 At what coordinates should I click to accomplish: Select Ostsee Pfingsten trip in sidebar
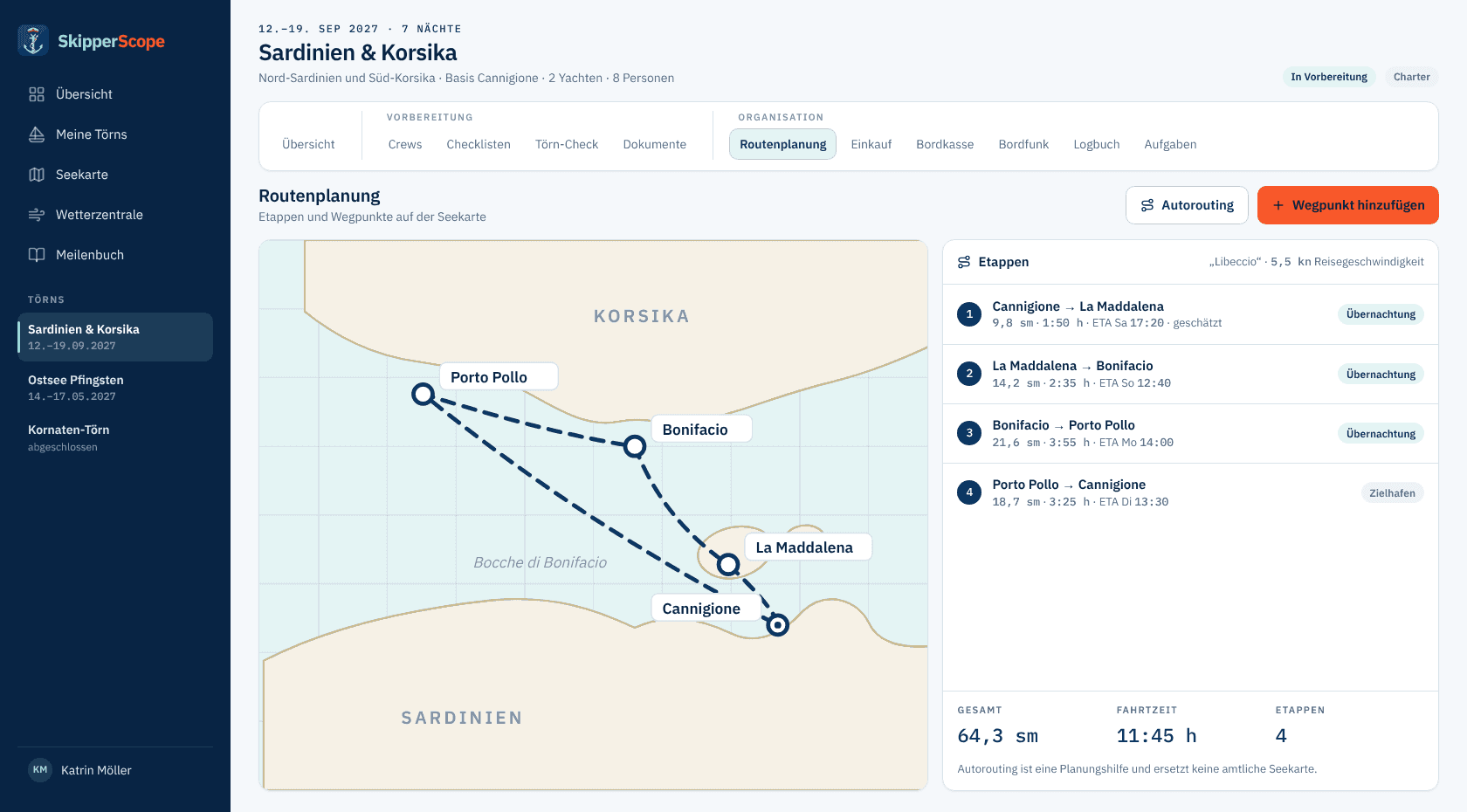coord(115,388)
